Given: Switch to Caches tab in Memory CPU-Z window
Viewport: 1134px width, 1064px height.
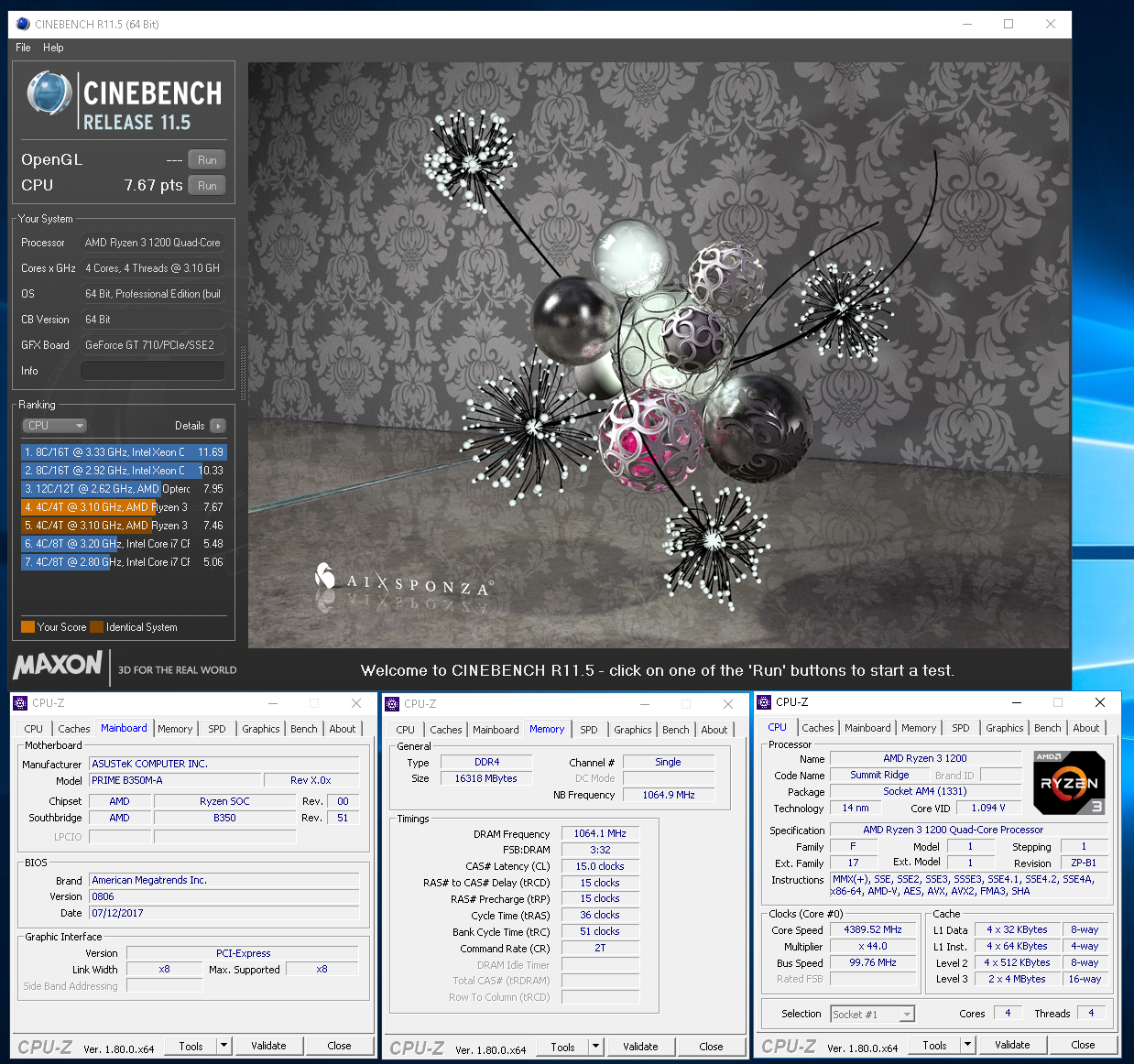Looking at the screenshot, I should point(446,730).
